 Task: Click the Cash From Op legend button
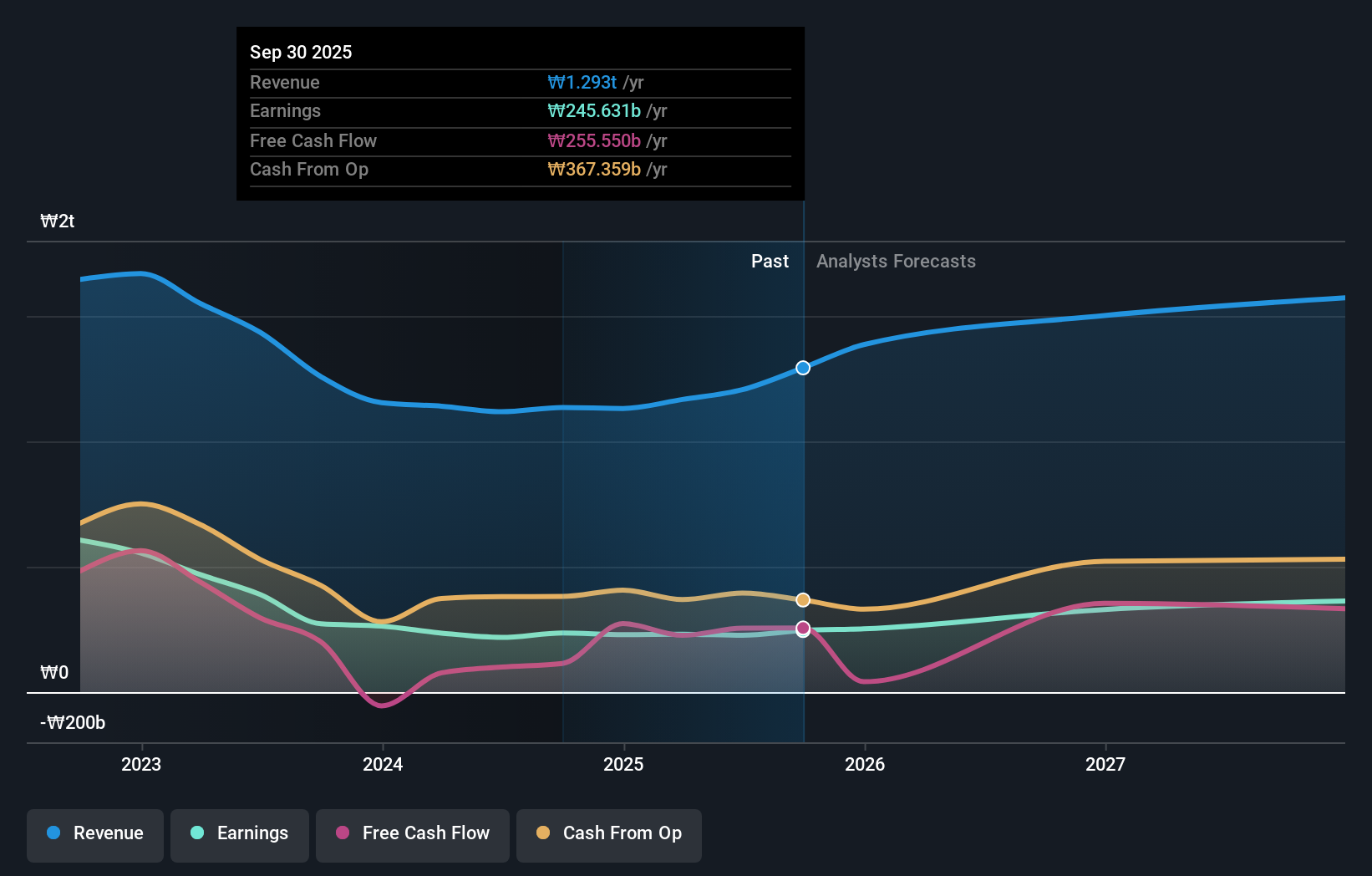(x=608, y=833)
